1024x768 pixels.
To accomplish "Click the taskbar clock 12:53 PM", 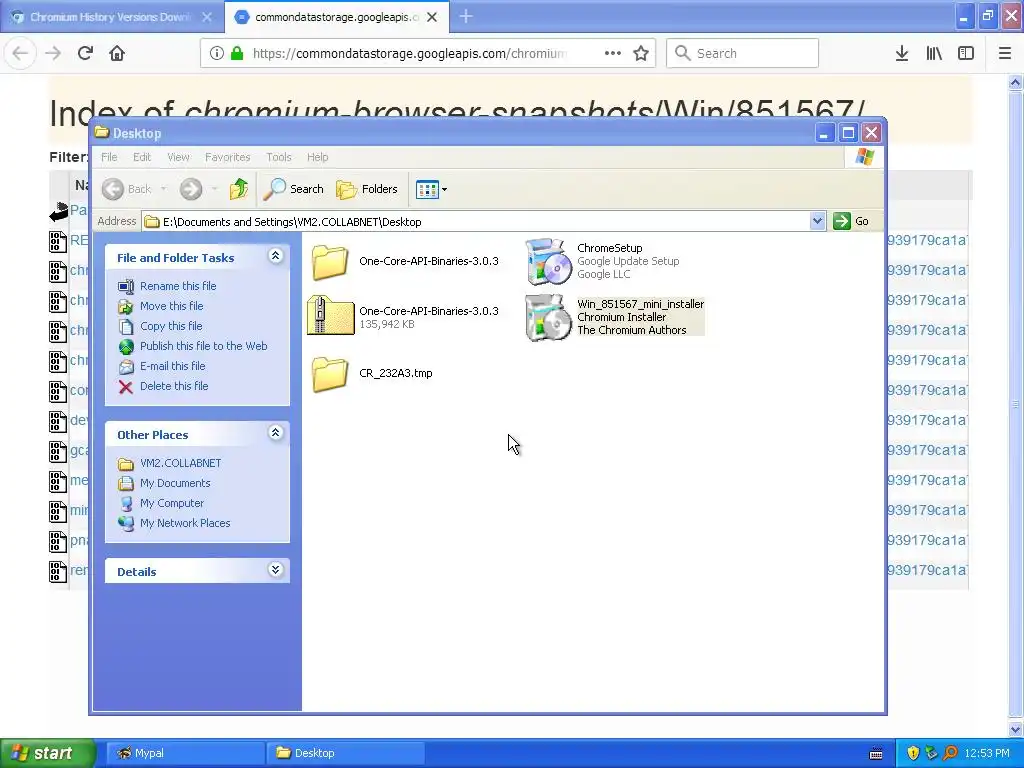I will click(987, 754).
